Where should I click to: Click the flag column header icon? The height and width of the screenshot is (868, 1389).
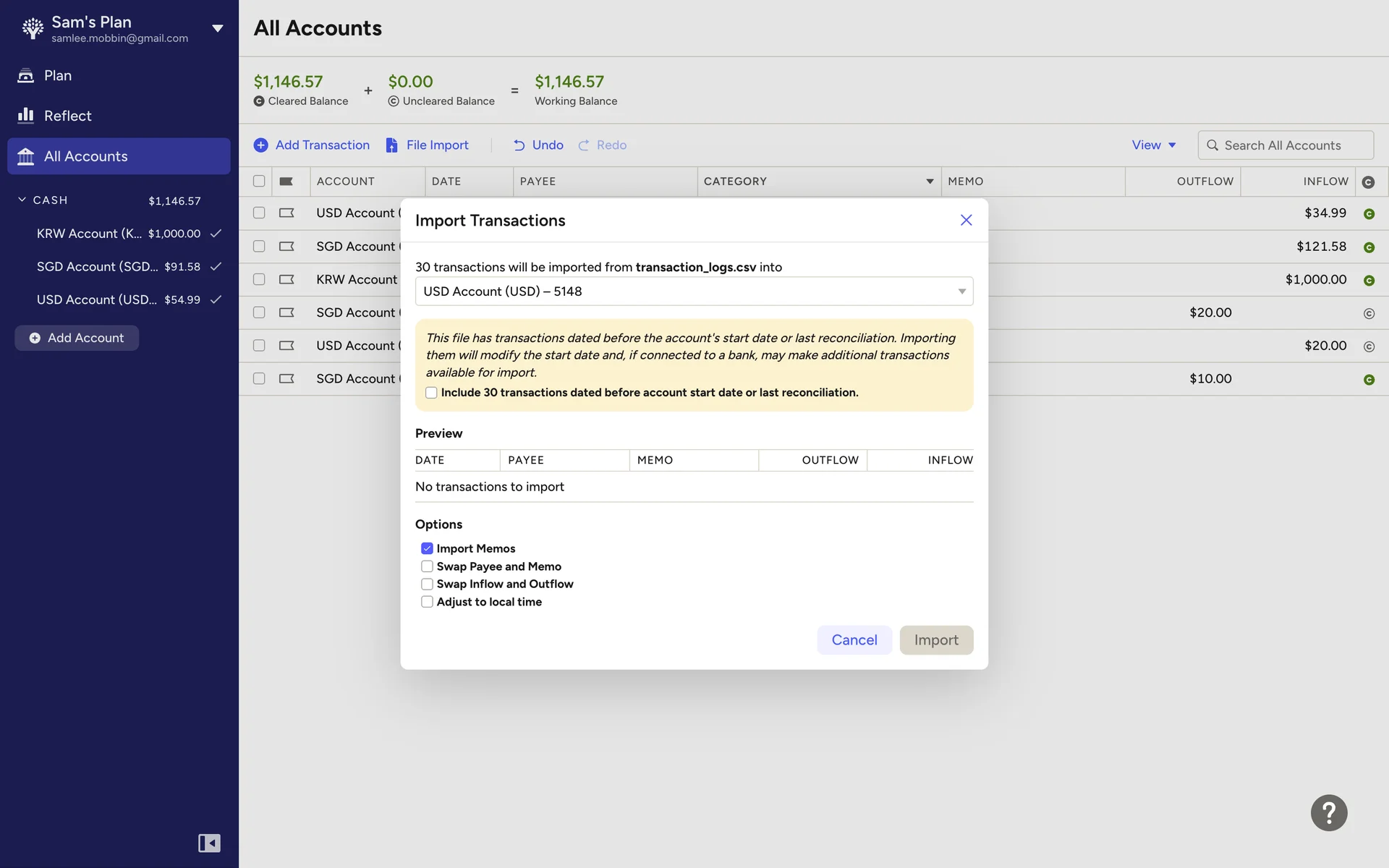pyautogui.click(x=286, y=182)
